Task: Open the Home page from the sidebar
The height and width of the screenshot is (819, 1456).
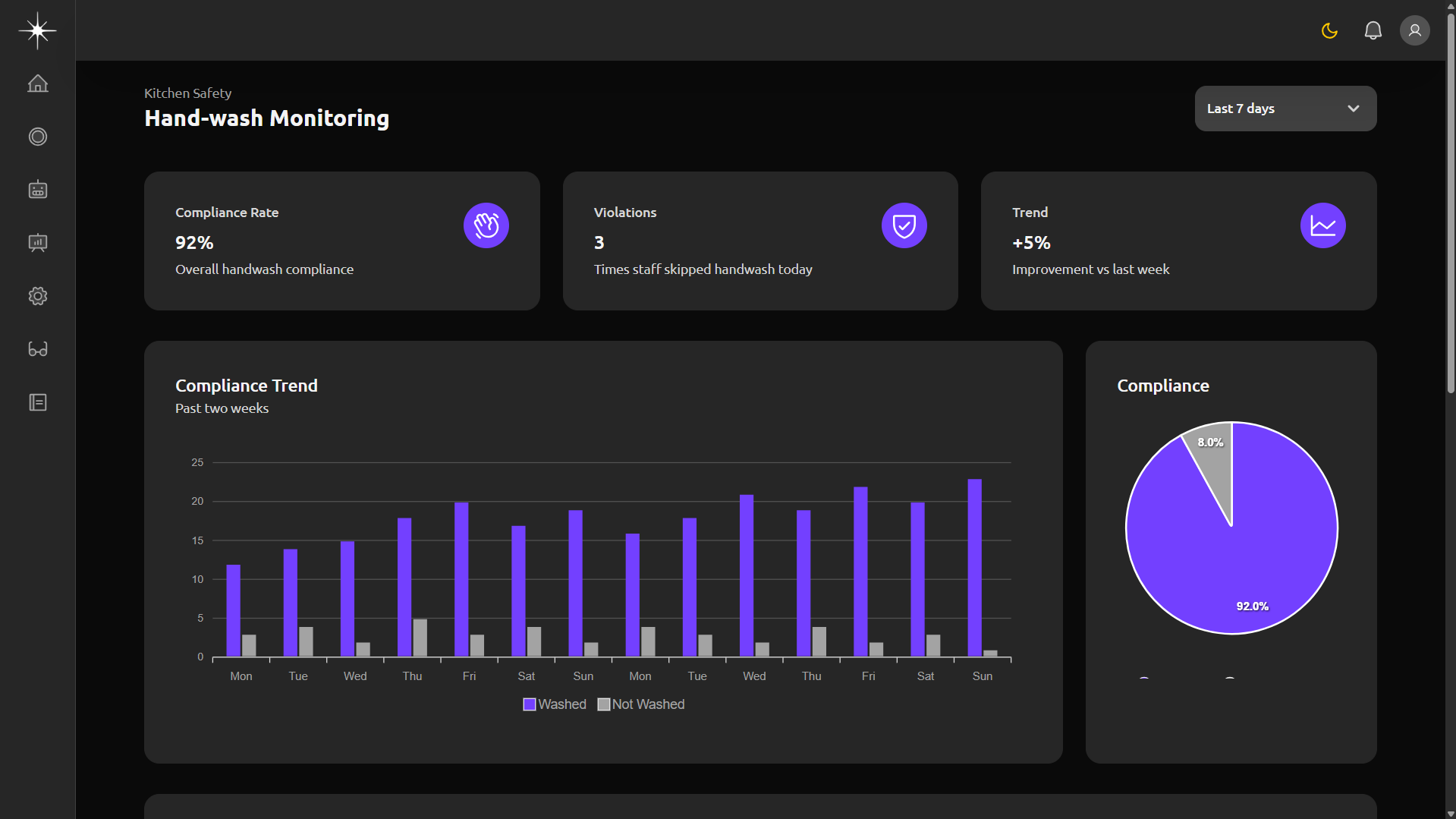Action: tap(37, 83)
